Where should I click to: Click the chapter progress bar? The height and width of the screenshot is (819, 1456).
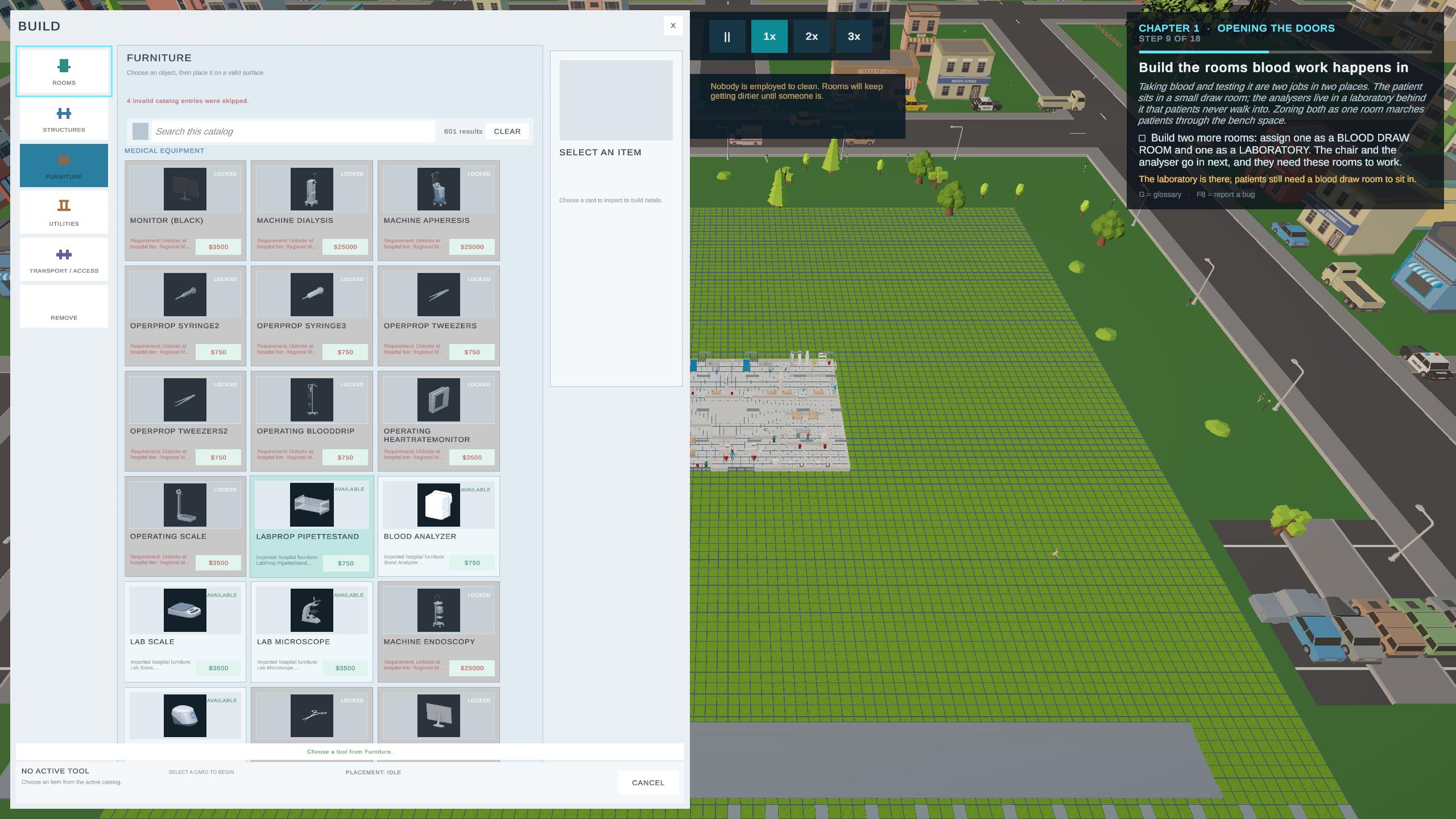[x=1284, y=52]
